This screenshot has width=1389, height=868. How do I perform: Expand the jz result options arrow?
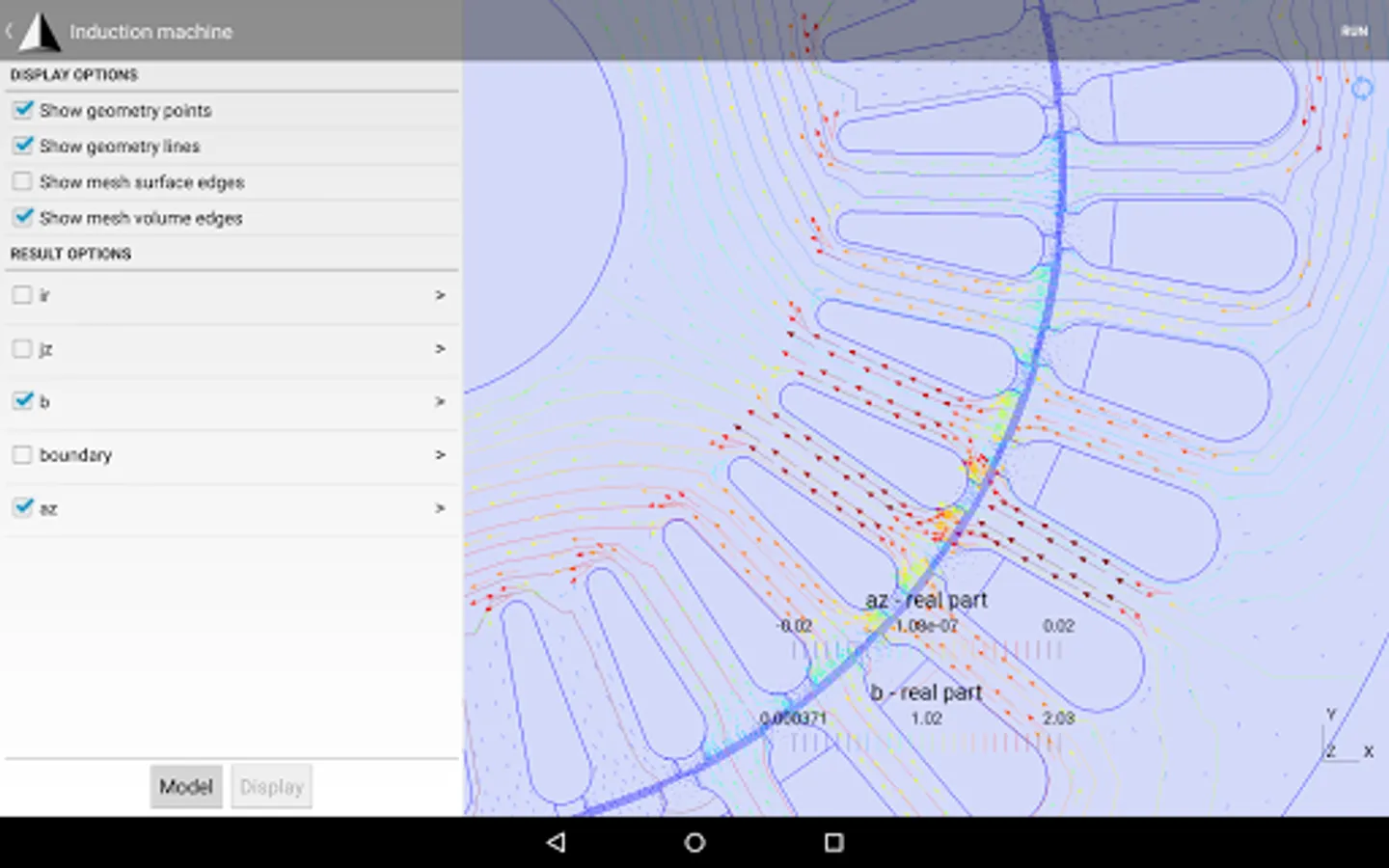point(440,348)
